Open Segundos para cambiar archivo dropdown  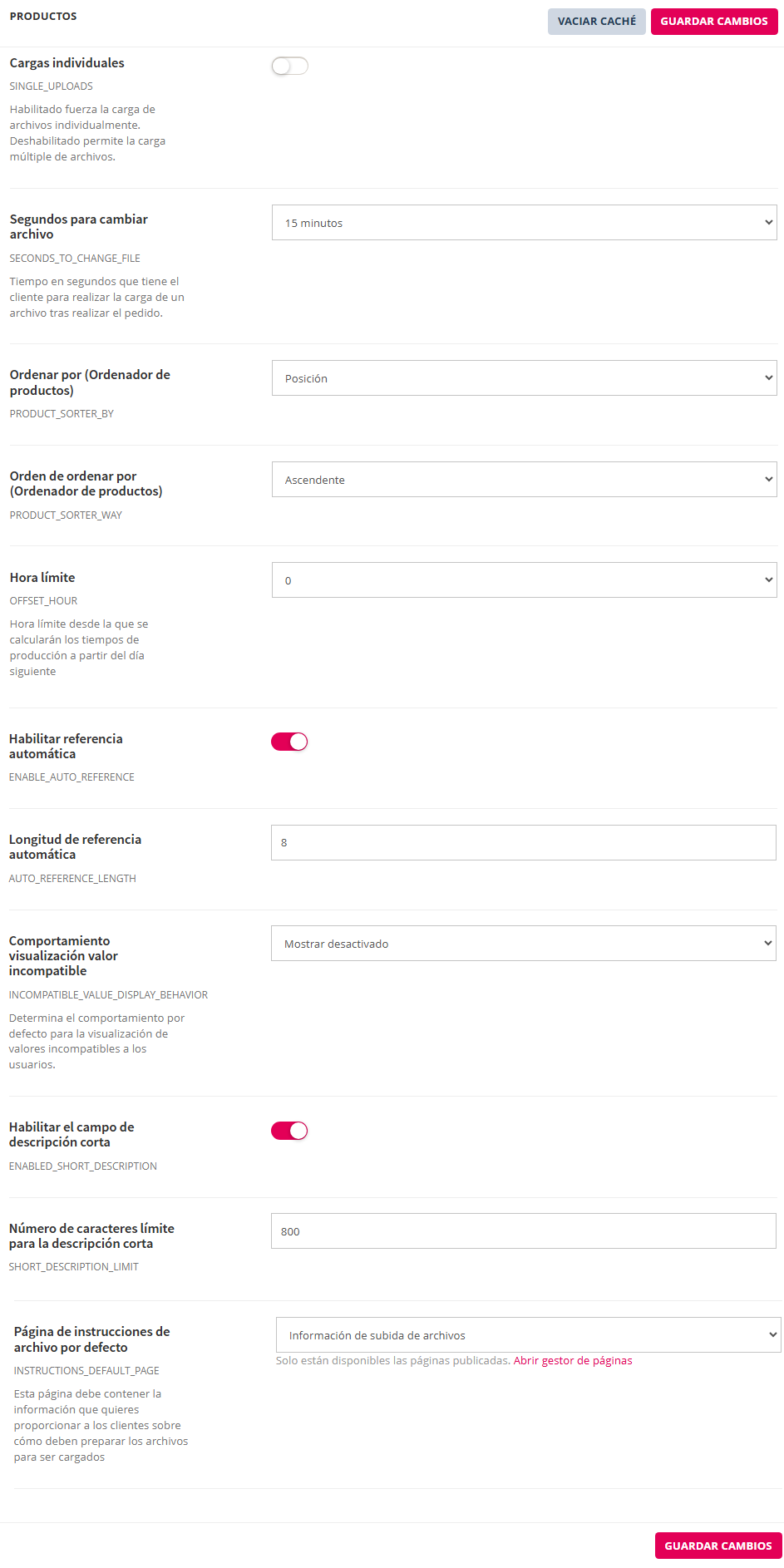(x=524, y=223)
